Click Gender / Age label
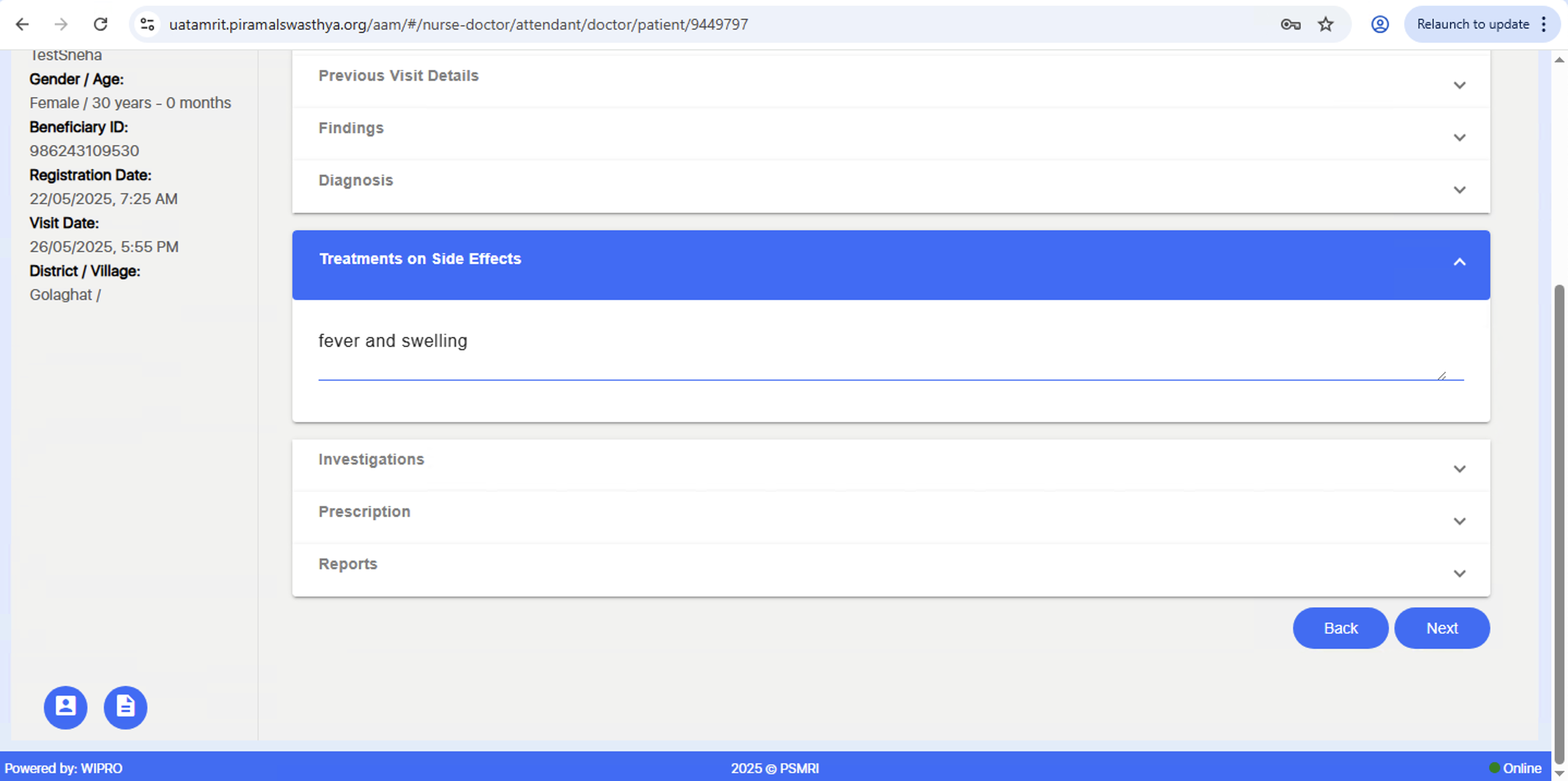The image size is (1568, 781). (77, 79)
